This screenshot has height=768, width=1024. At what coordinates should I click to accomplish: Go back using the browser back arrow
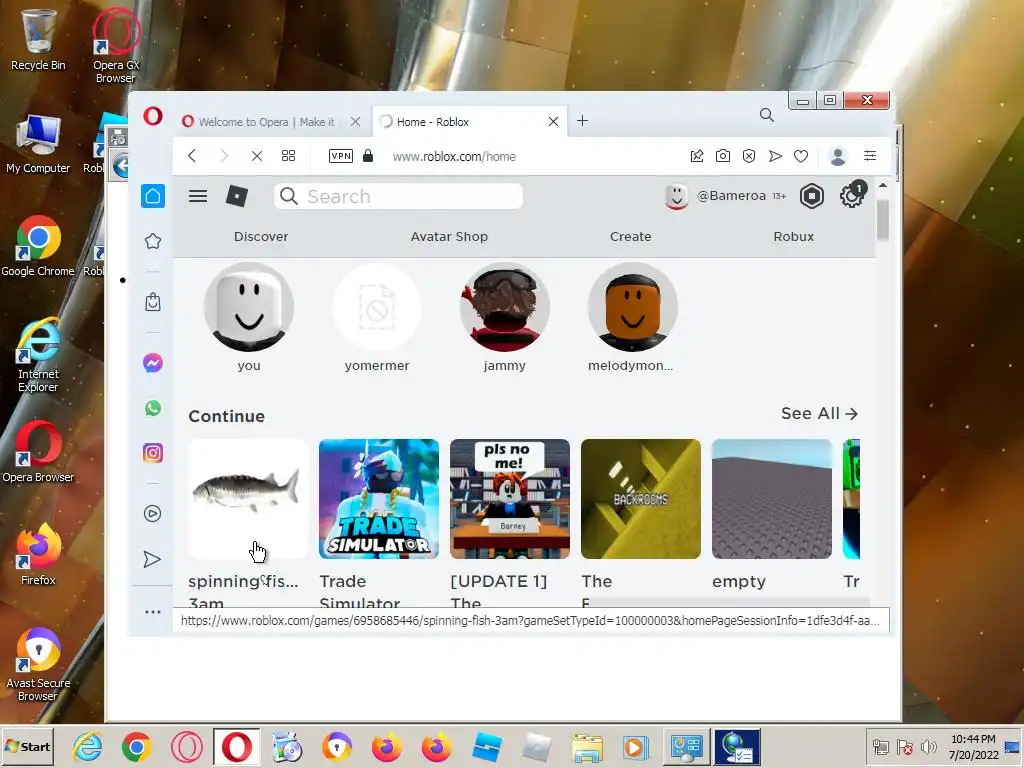point(192,156)
